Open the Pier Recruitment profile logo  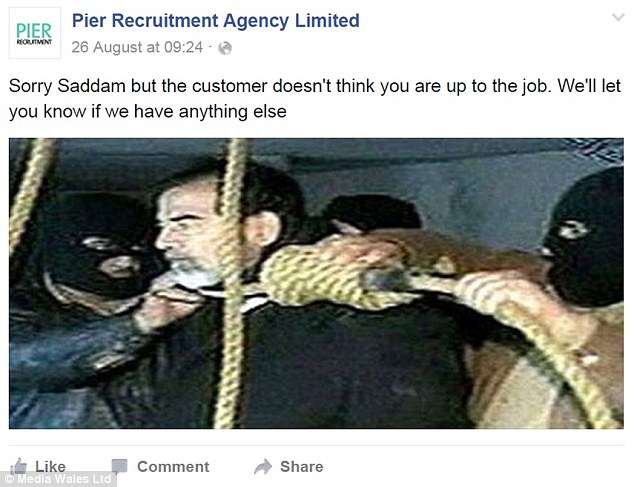tap(35, 33)
